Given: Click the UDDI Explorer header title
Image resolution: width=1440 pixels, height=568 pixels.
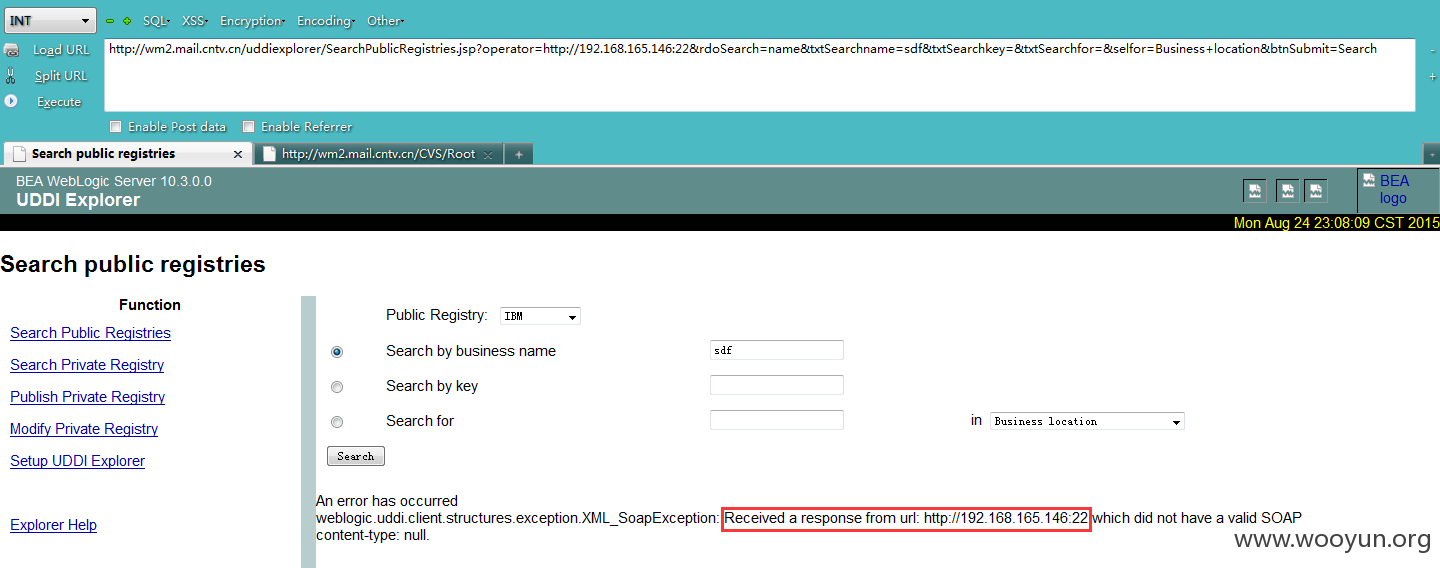Looking at the screenshot, I should 78,200.
